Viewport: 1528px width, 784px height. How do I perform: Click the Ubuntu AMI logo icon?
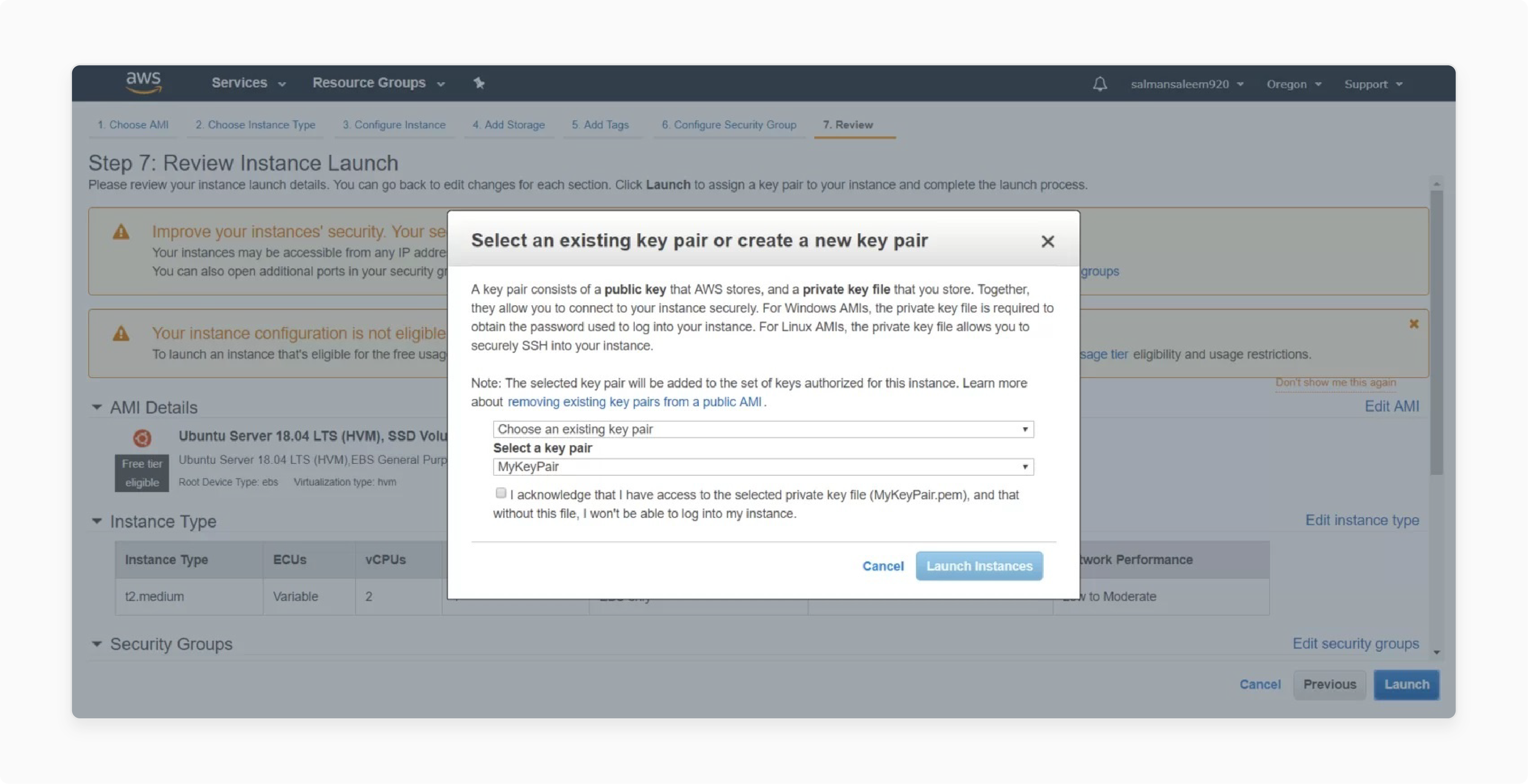pyautogui.click(x=142, y=438)
